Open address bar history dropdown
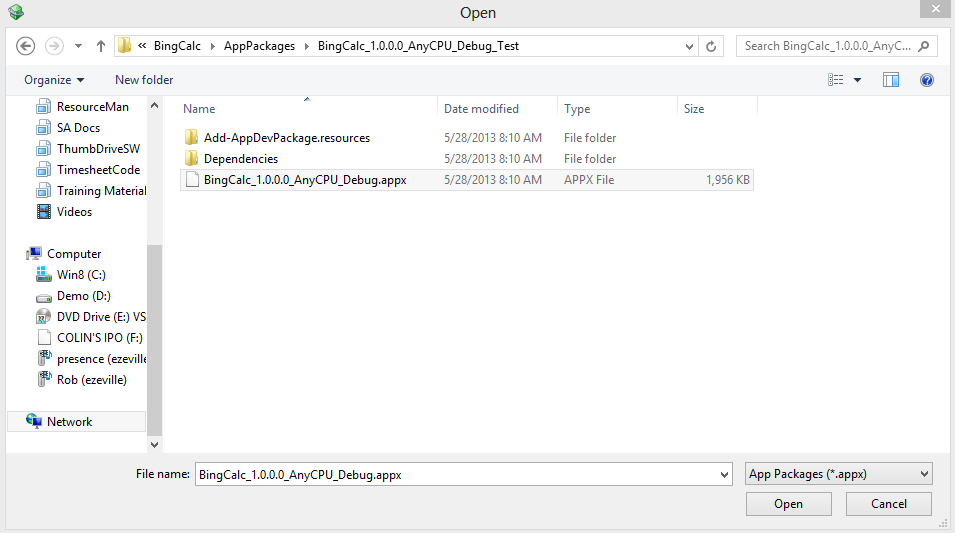The width and height of the screenshot is (955, 533). [x=689, y=46]
